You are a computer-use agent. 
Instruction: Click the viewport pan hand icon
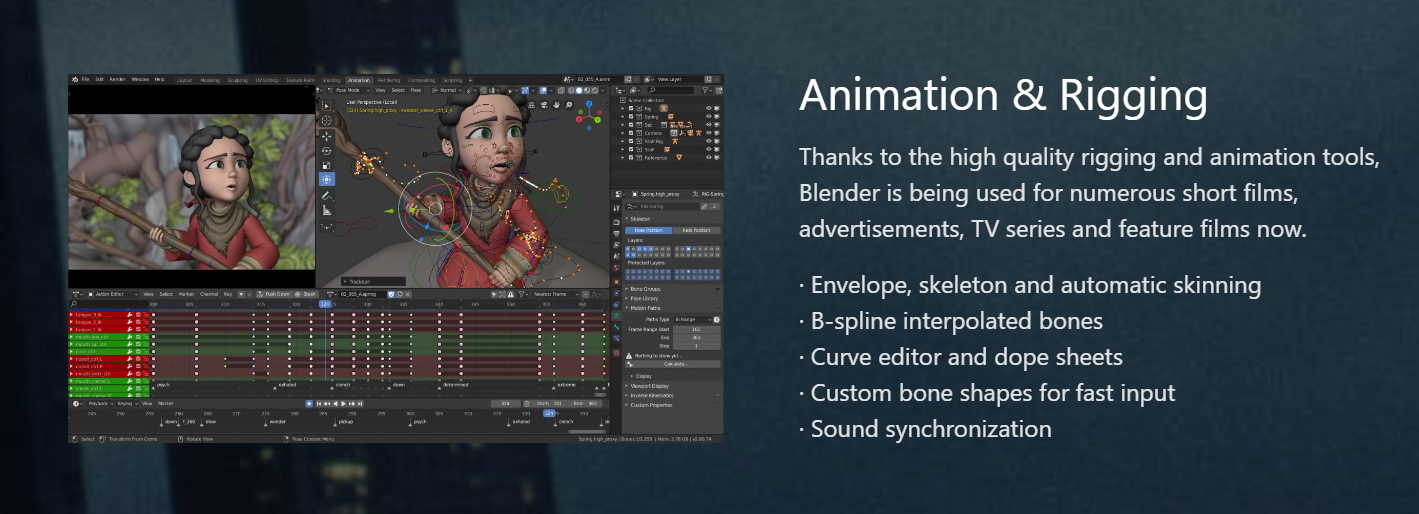(556, 105)
